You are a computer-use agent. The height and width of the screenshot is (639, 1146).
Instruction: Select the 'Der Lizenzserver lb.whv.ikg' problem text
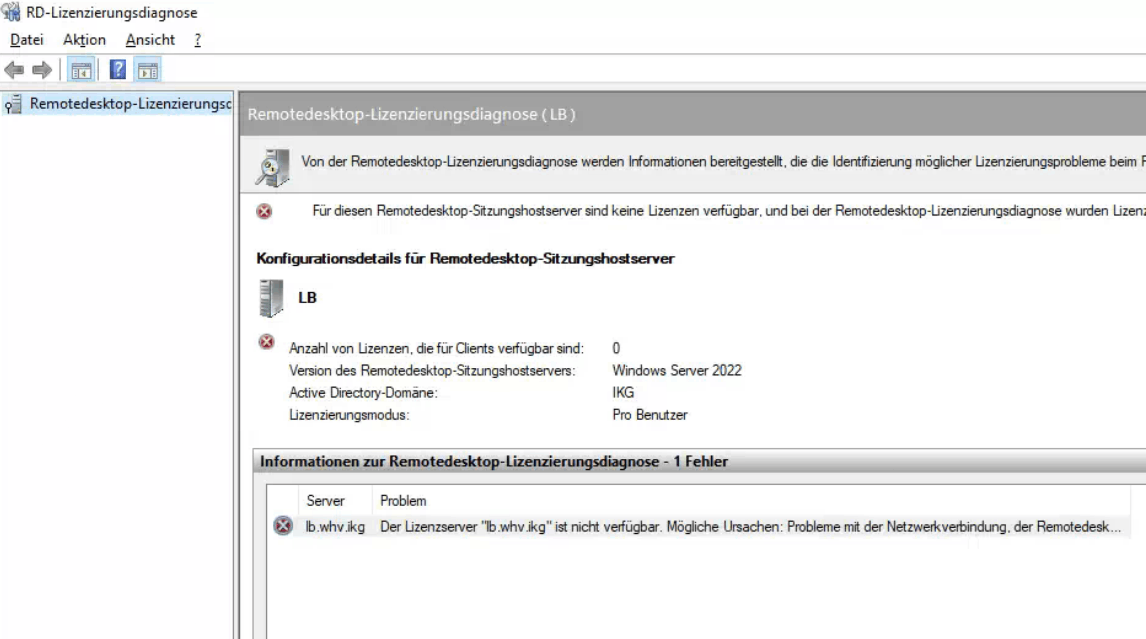pos(750,526)
